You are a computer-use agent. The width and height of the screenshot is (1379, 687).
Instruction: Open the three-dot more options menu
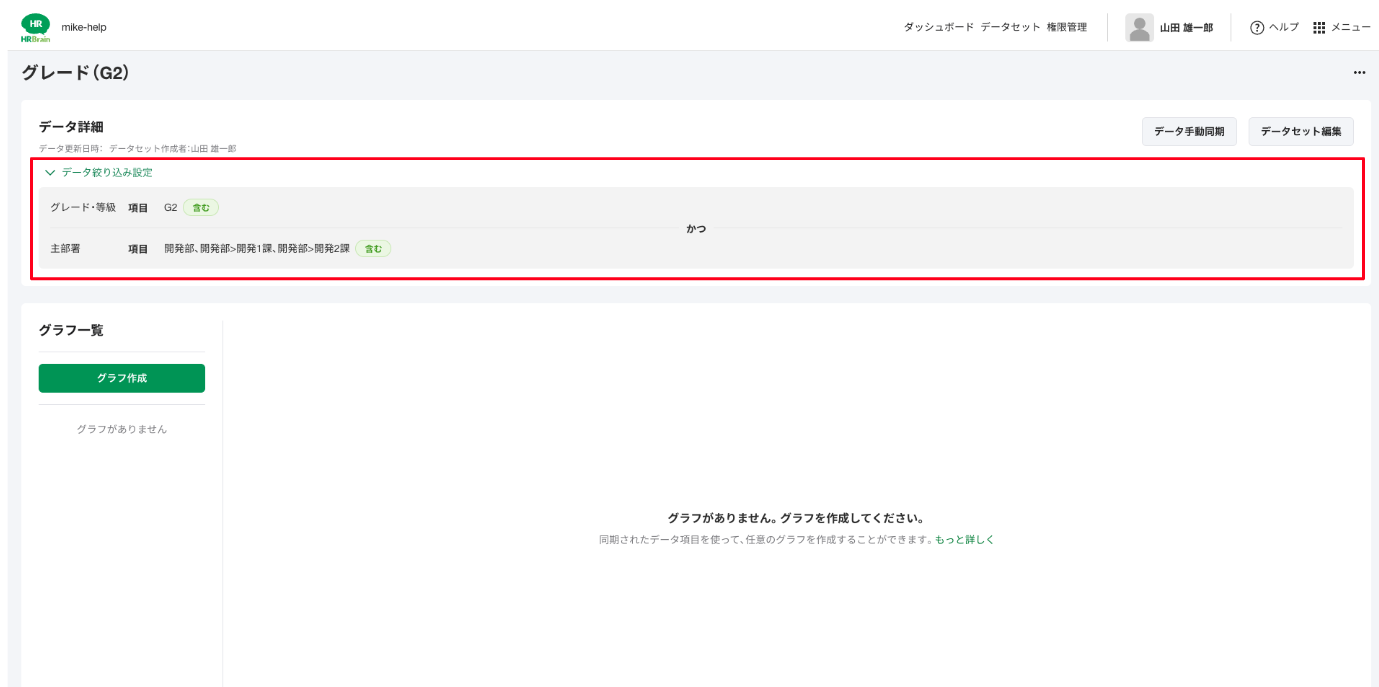coord(1359,73)
